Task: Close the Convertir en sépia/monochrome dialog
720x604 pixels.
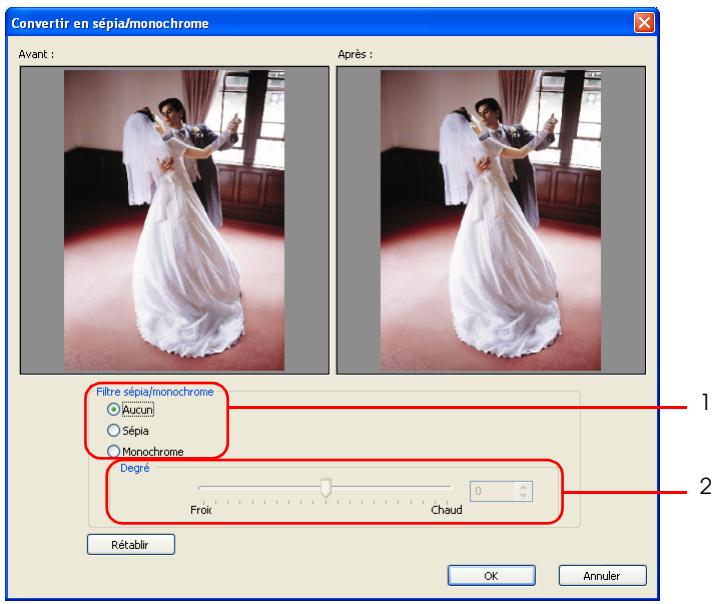Action: tap(644, 23)
